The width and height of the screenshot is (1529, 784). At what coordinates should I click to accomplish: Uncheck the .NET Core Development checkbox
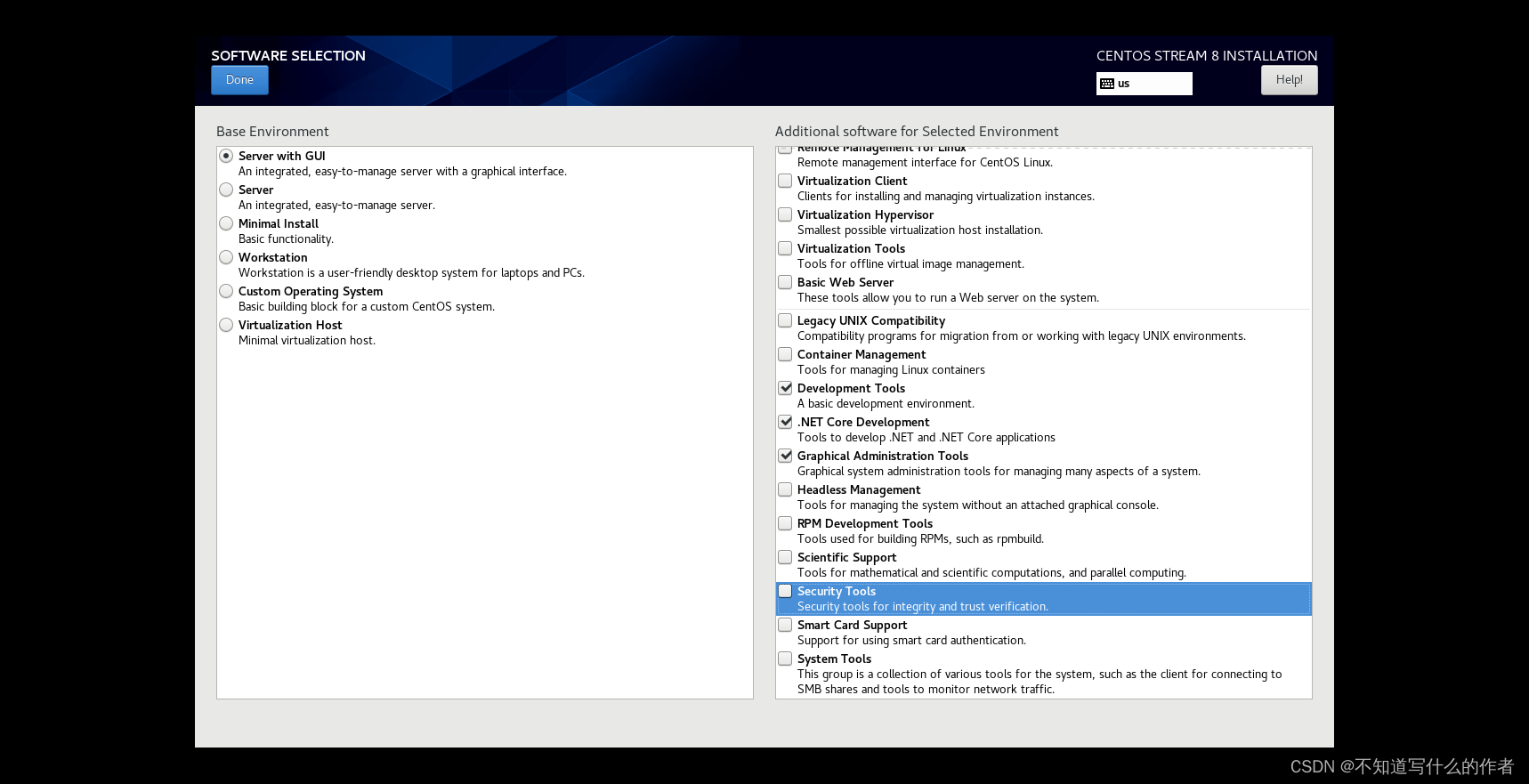coord(785,422)
